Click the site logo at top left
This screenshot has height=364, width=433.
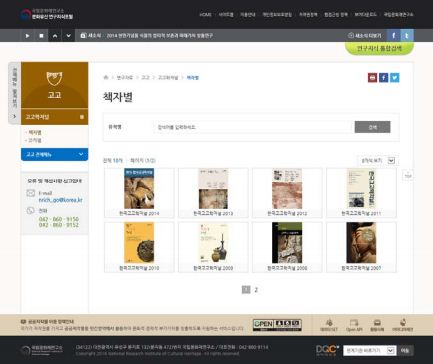(47, 14)
